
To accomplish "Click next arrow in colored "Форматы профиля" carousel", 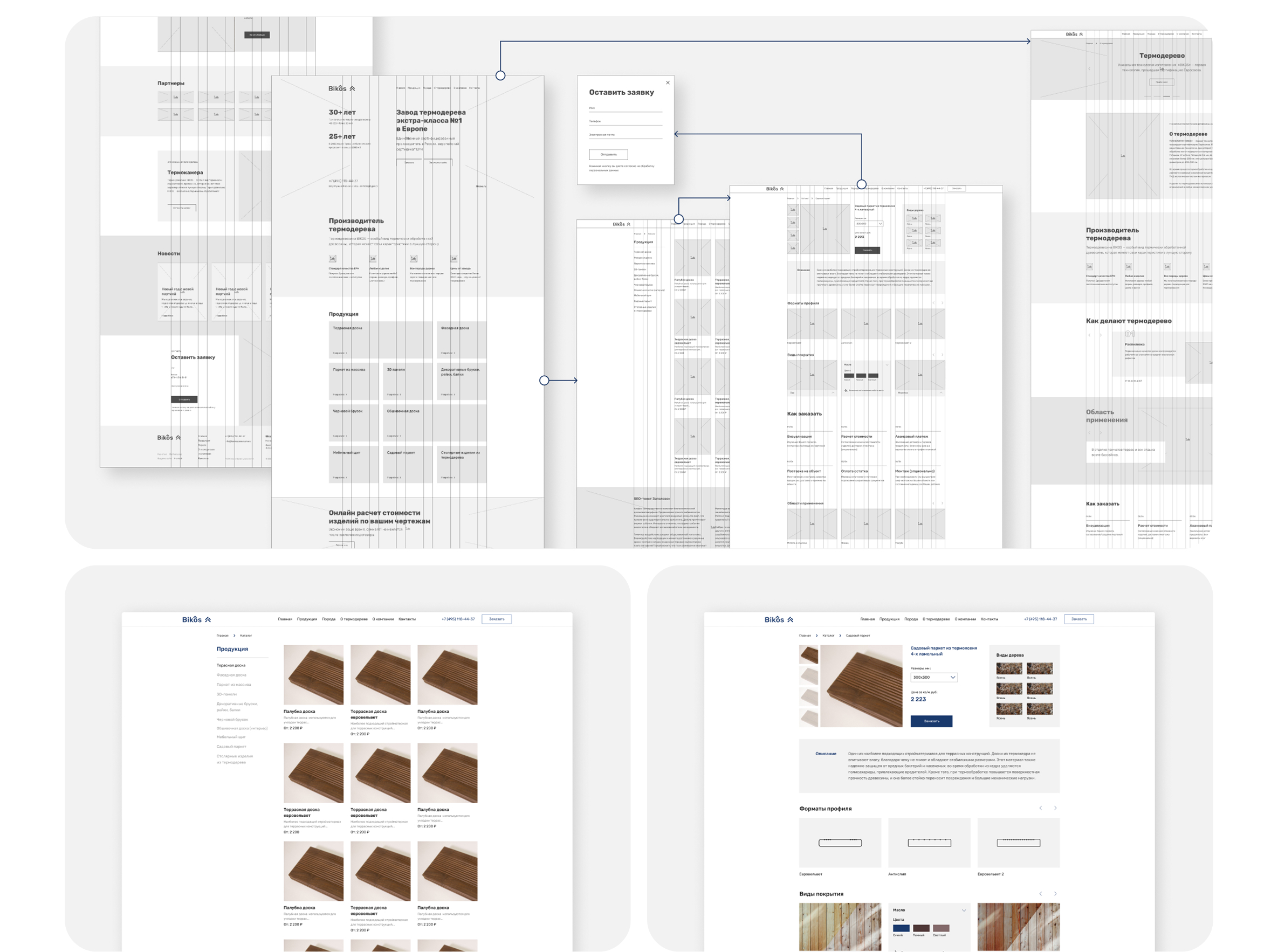I will point(1055,809).
